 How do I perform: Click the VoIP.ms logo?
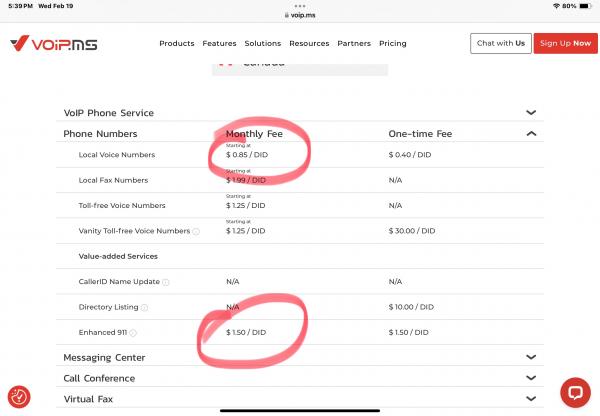pos(54,44)
